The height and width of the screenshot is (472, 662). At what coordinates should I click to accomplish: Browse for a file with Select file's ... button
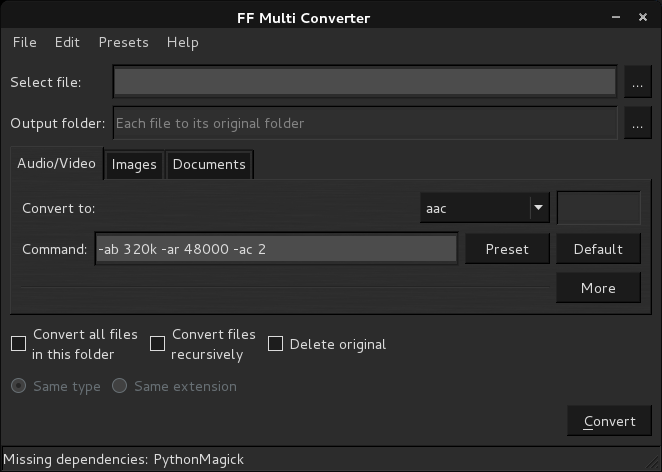[638, 82]
